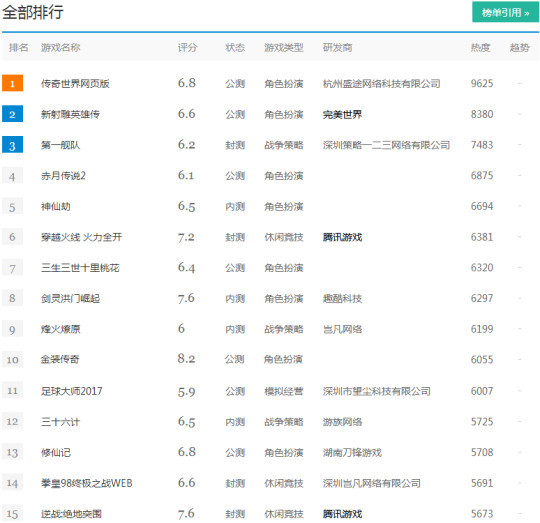Click developer 趣酷科技
Image resolution: width=540 pixels, height=523 pixels.
pos(342,299)
